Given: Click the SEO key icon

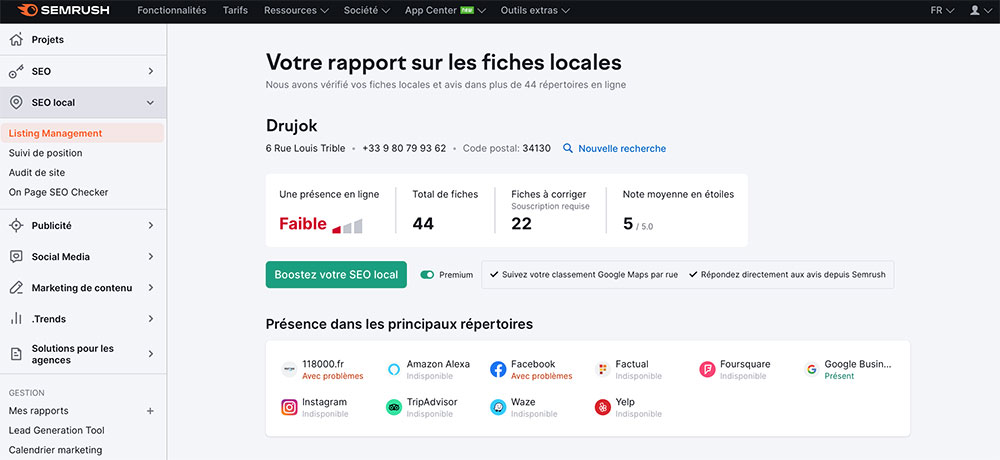Looking at the screenshot, I should [x=17, y=71].
